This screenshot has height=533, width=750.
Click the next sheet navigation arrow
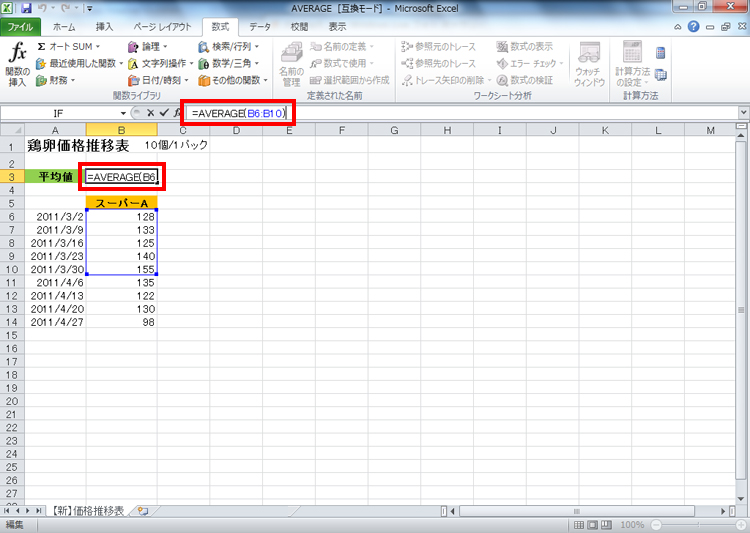point(27,511)
